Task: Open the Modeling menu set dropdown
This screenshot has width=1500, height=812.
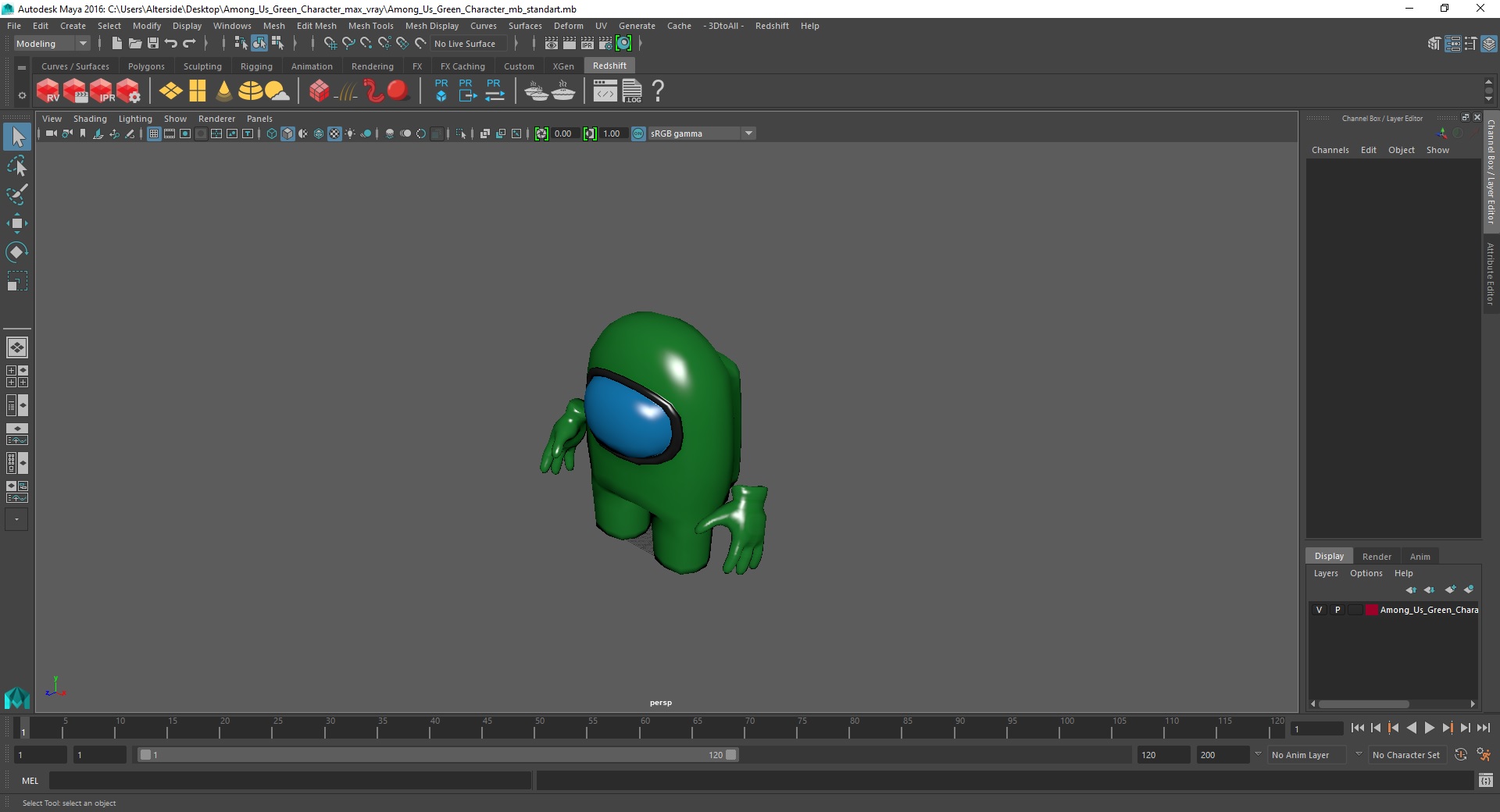Action: point(52,44)
